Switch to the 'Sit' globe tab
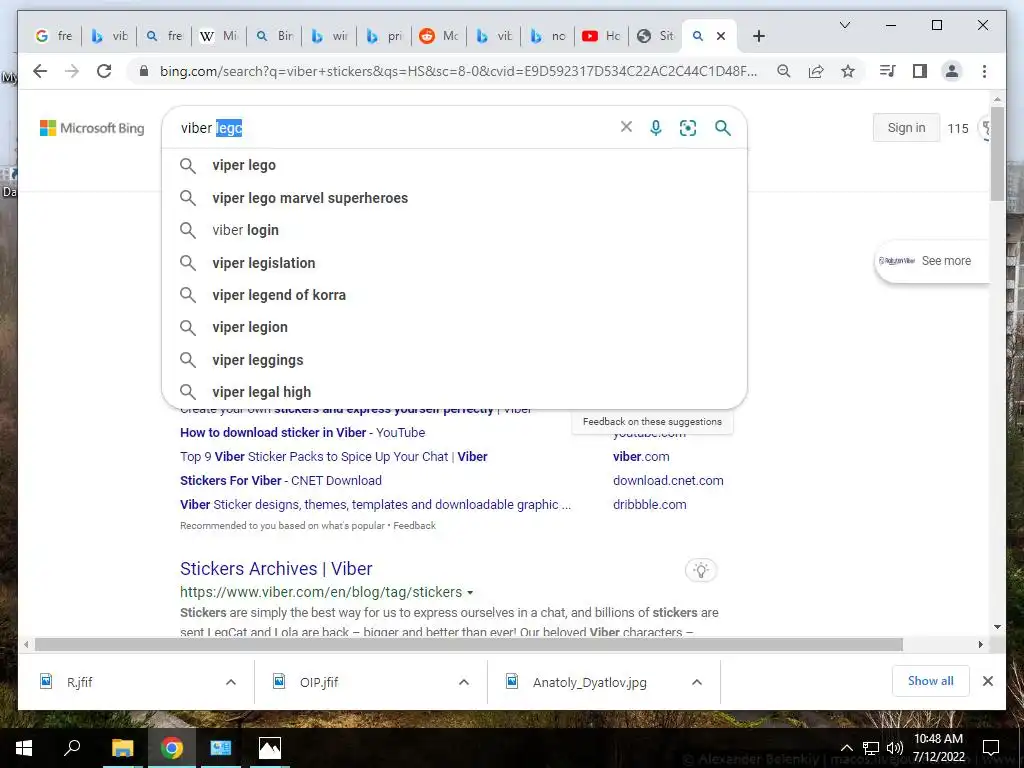The height and width of the screenshot is (768, 1024). pyautogui.click(x=656, y=36)
